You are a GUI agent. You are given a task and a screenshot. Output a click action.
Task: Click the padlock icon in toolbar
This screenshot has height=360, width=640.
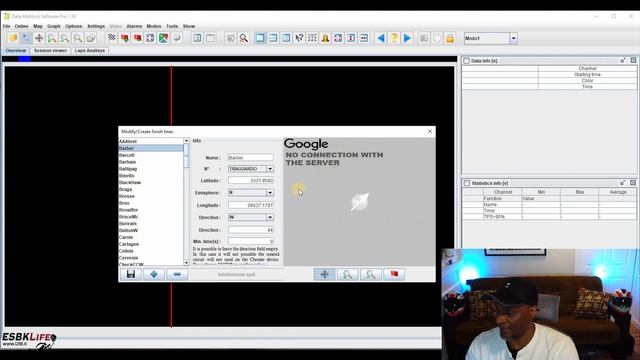coord(450,38)
